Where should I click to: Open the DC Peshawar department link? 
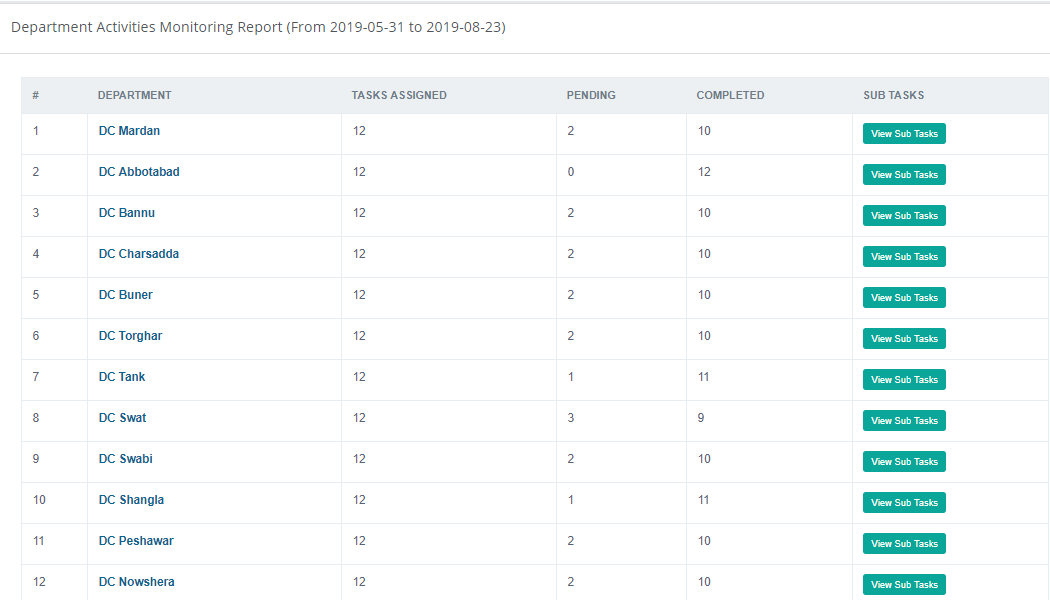[136, 541]
